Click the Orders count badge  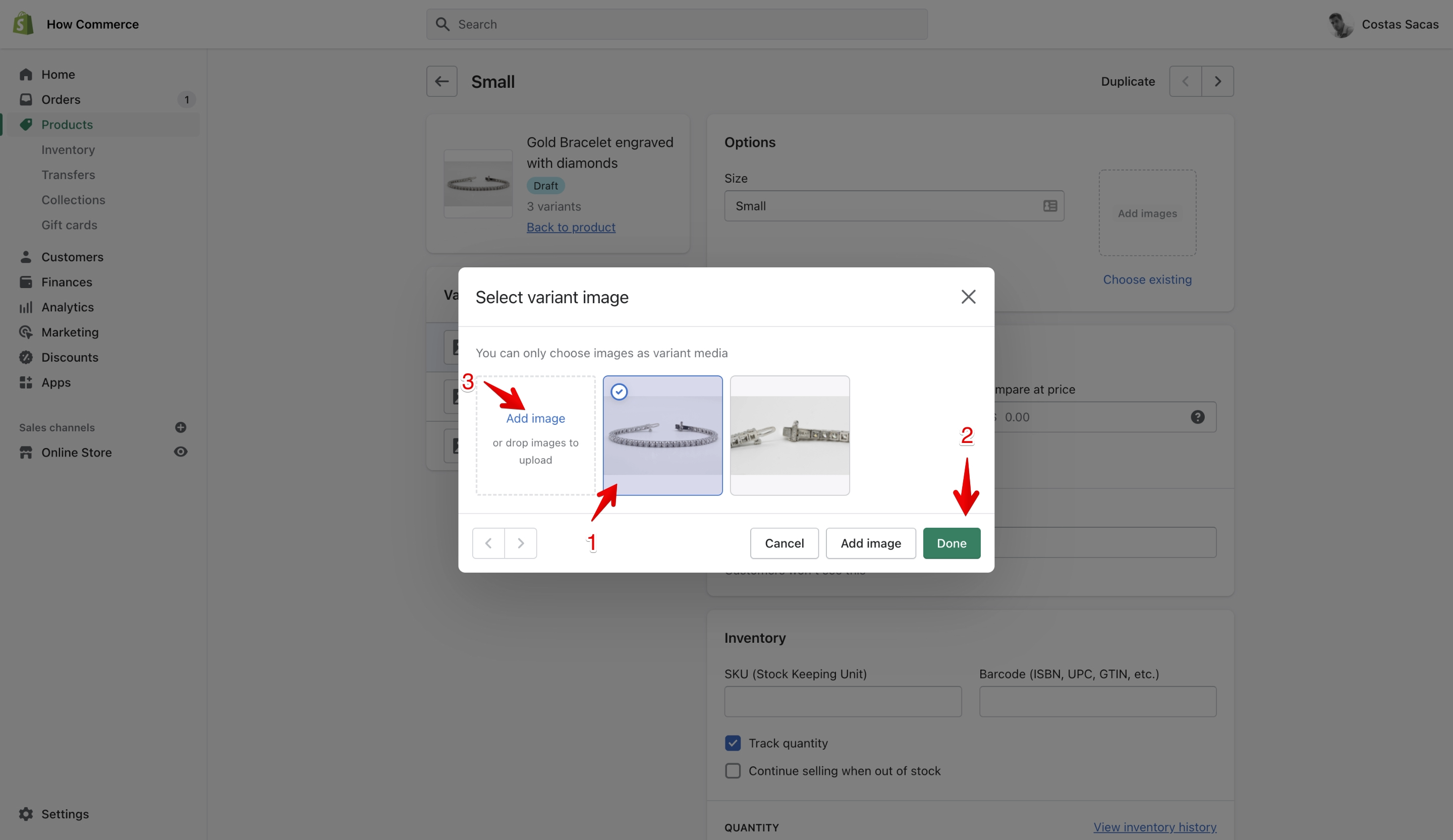coord(186,99)
